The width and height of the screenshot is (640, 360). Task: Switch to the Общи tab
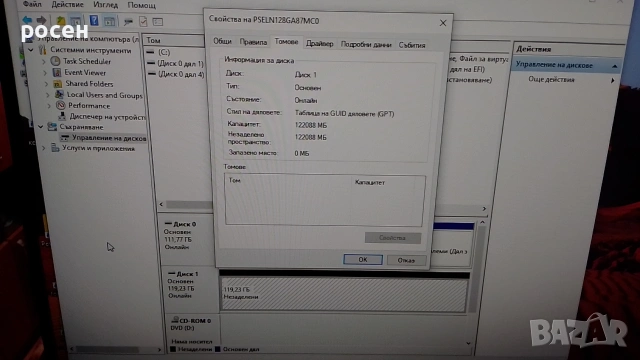(x=222, y=41)
